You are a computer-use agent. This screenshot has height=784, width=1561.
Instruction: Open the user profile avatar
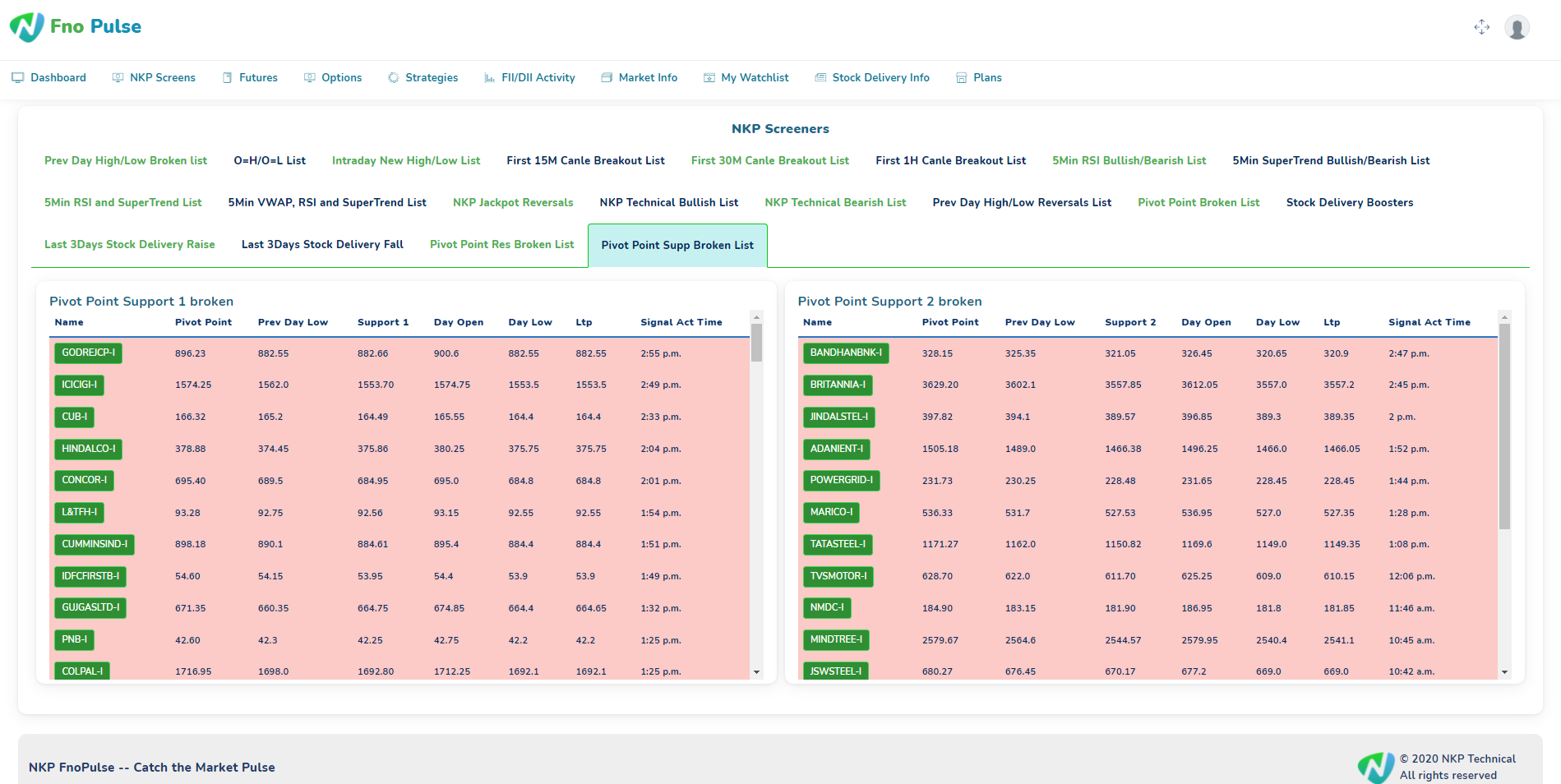[x=1517, y=27]
